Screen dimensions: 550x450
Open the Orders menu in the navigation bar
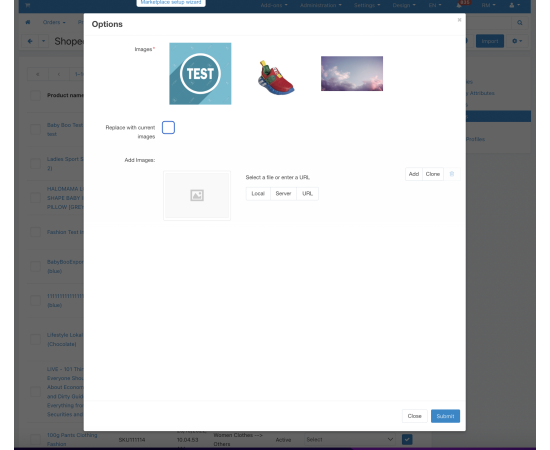54,22
